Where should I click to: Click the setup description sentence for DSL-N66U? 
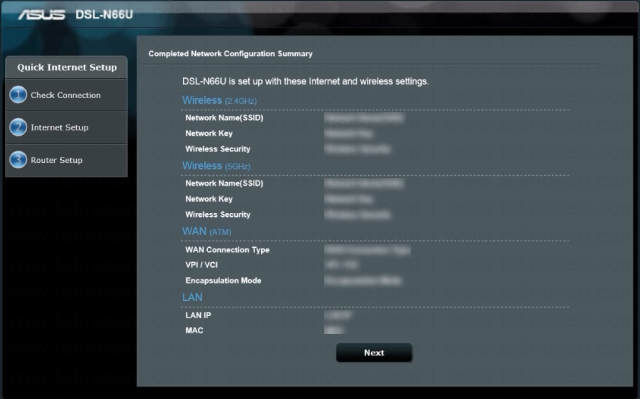305,81
